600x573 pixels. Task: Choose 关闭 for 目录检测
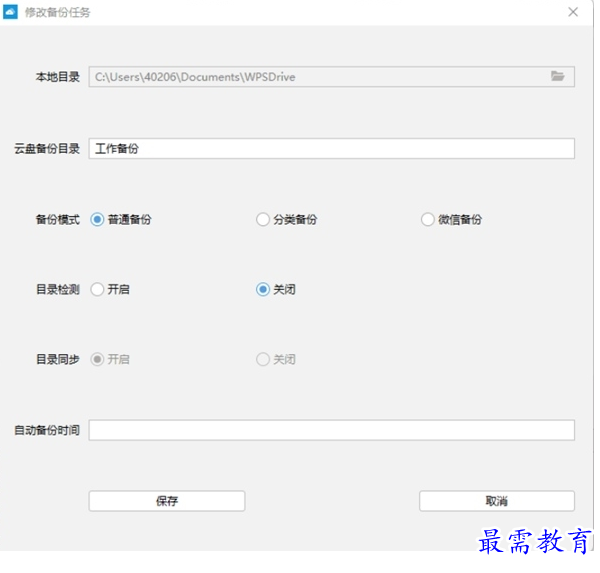point(276,289)
